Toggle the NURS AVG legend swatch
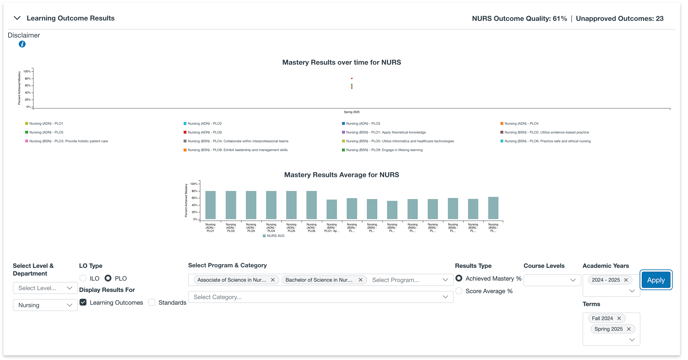This screenshot has width=688, height=360. coord(264,236)
